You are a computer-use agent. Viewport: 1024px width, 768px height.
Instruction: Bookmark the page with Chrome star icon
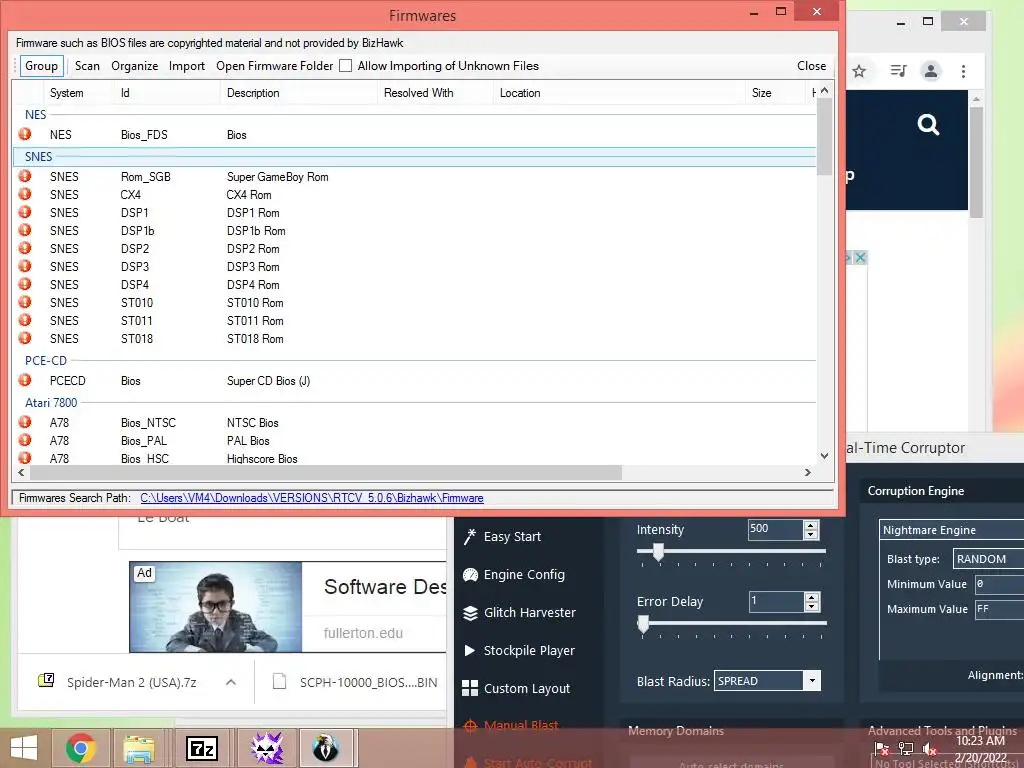coord(859,71)
